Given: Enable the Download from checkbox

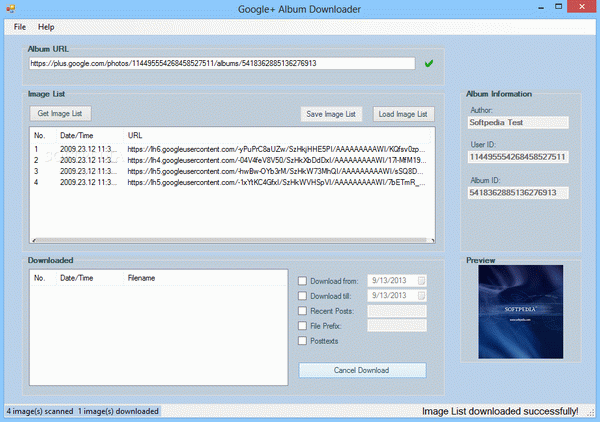Looking at the screenshot, I should tap(302, 281).
